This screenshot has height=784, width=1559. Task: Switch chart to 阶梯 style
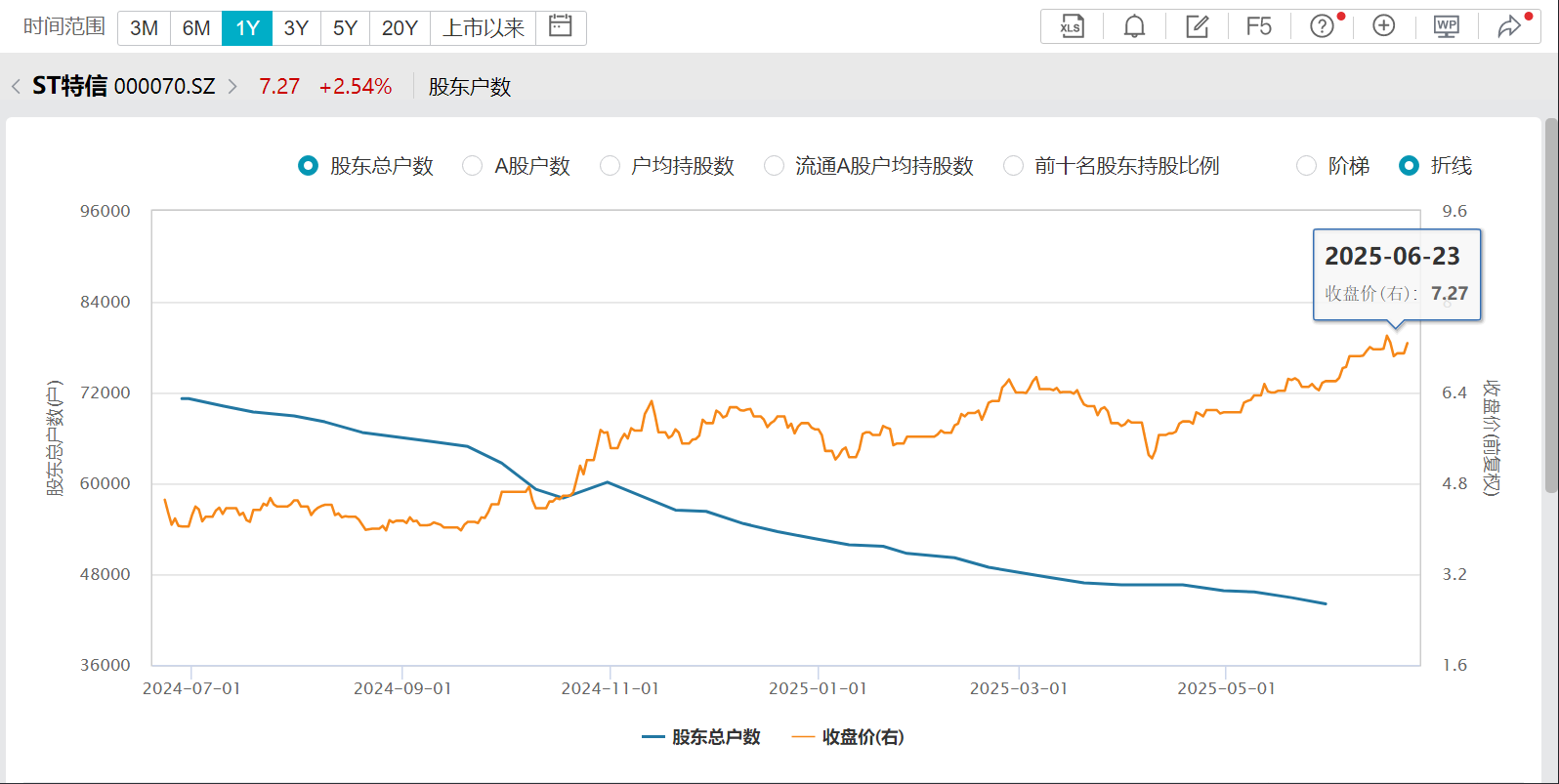tap(1306, 166)
